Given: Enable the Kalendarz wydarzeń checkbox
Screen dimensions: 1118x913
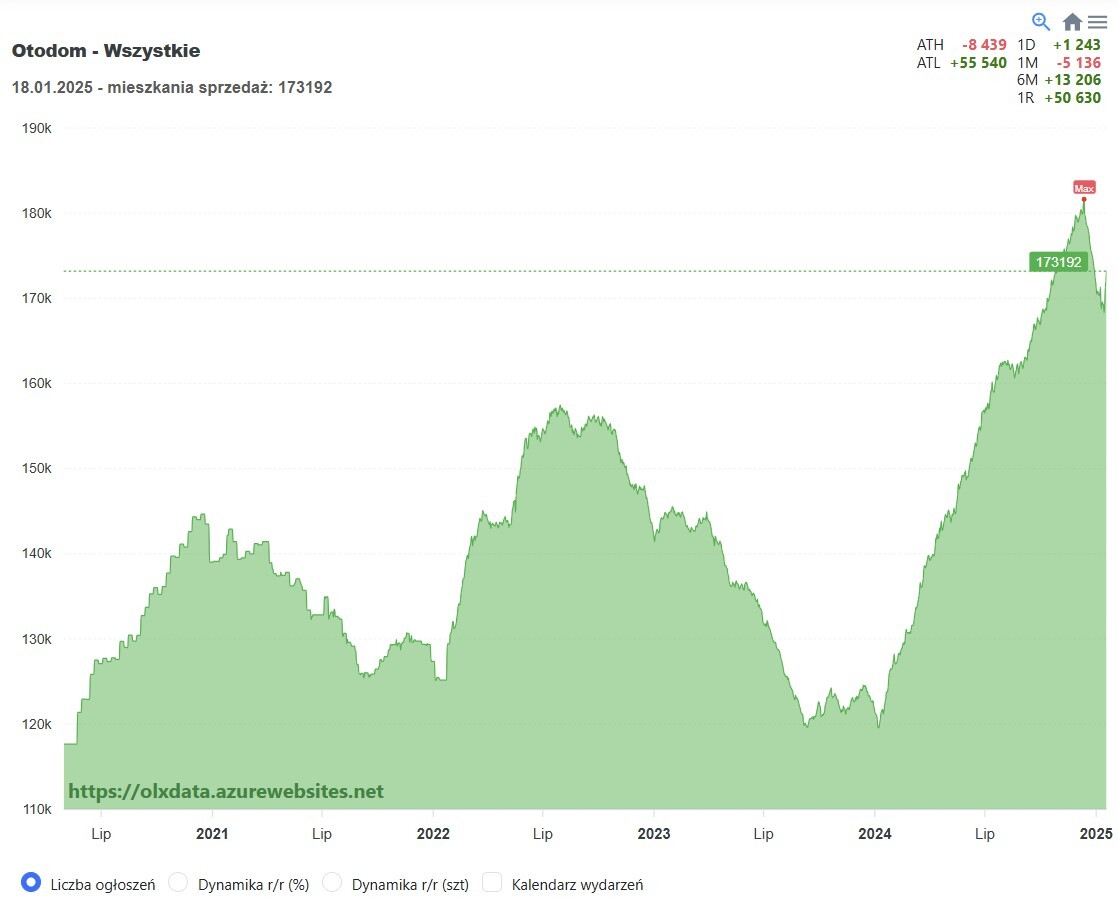Looking at the screenshot, I should (492, 882).
